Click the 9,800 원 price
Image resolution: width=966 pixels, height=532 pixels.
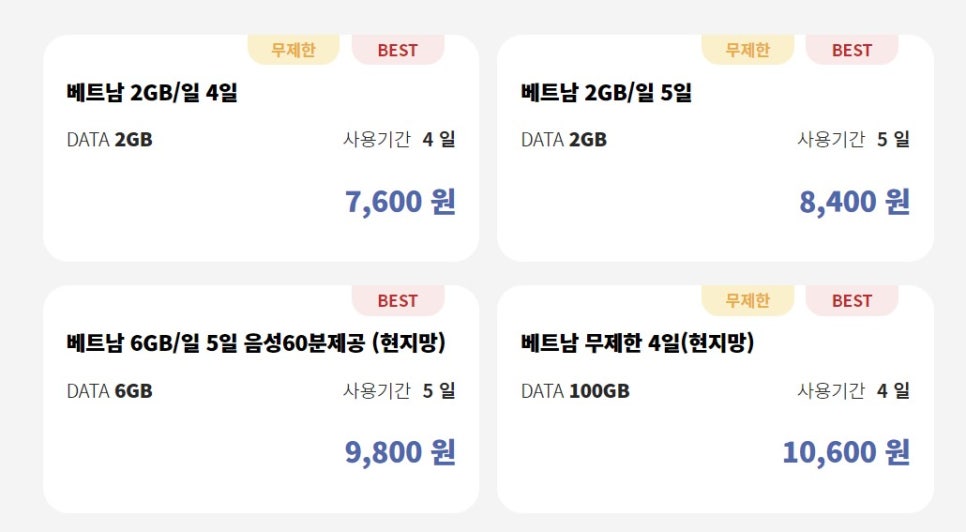coord(400,452)
